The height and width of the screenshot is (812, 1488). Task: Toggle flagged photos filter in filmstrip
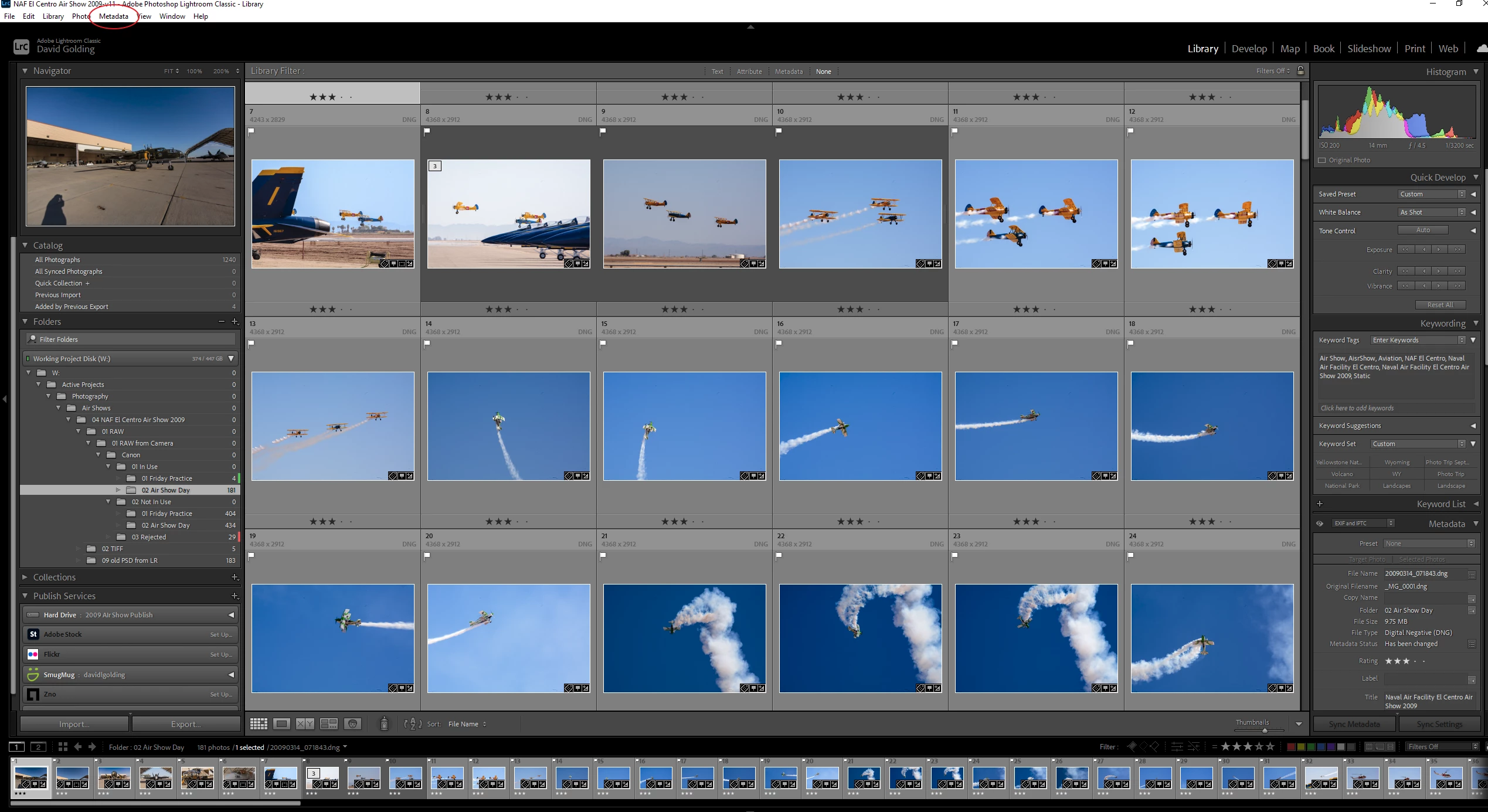[1132, 746]
